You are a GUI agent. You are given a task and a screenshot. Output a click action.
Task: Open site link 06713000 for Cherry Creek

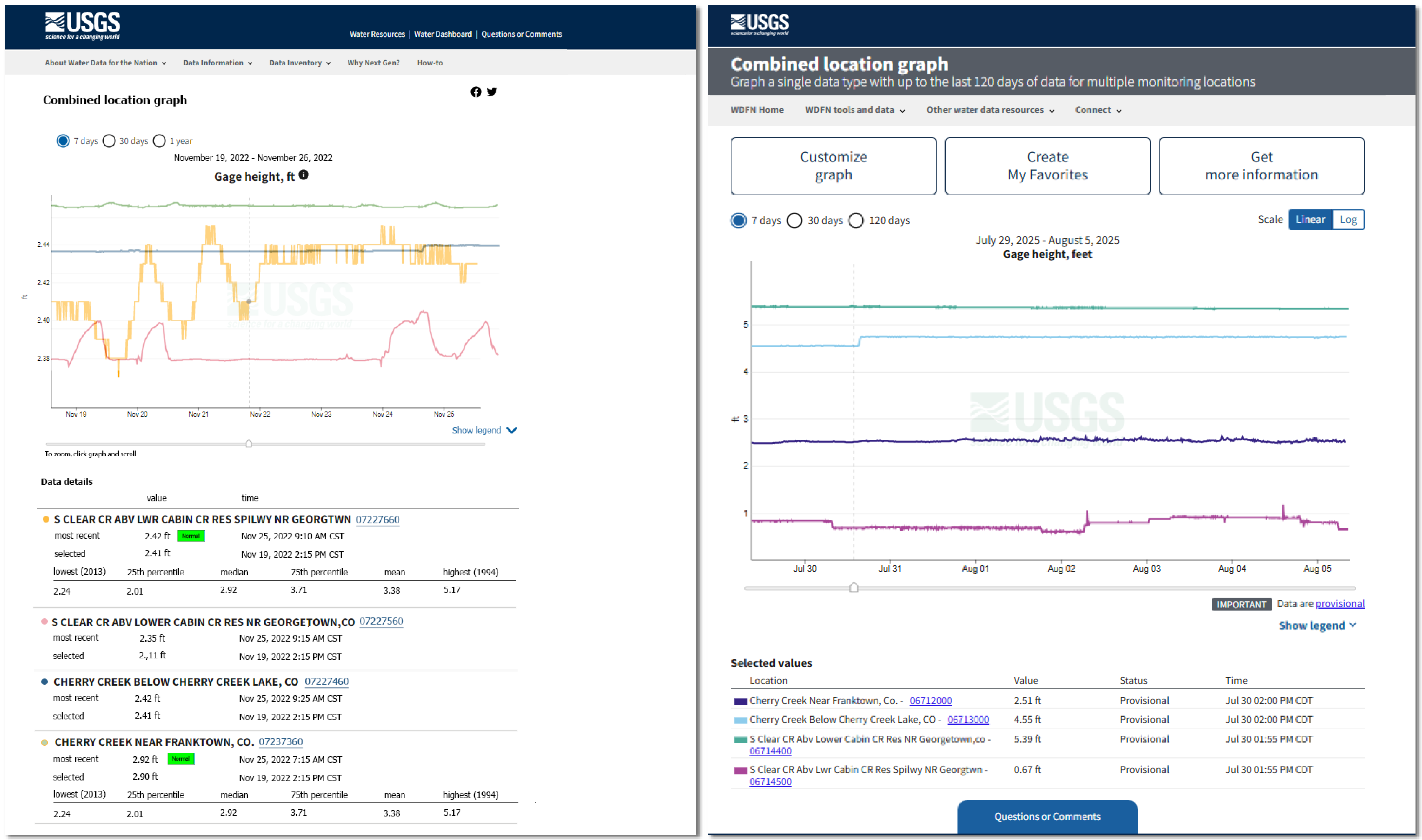(x=968, y=719)
